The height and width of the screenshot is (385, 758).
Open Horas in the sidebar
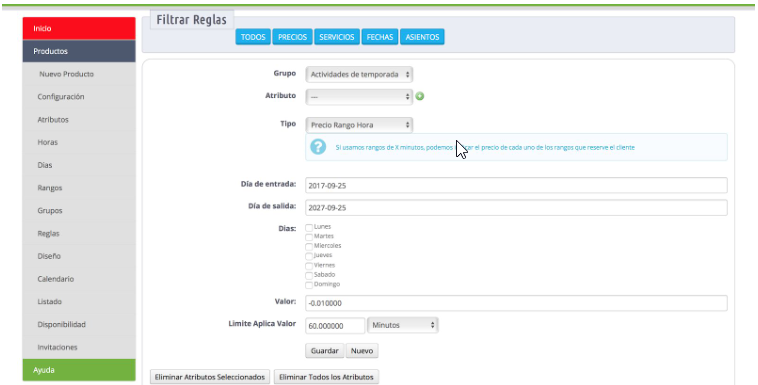point(79,142)
